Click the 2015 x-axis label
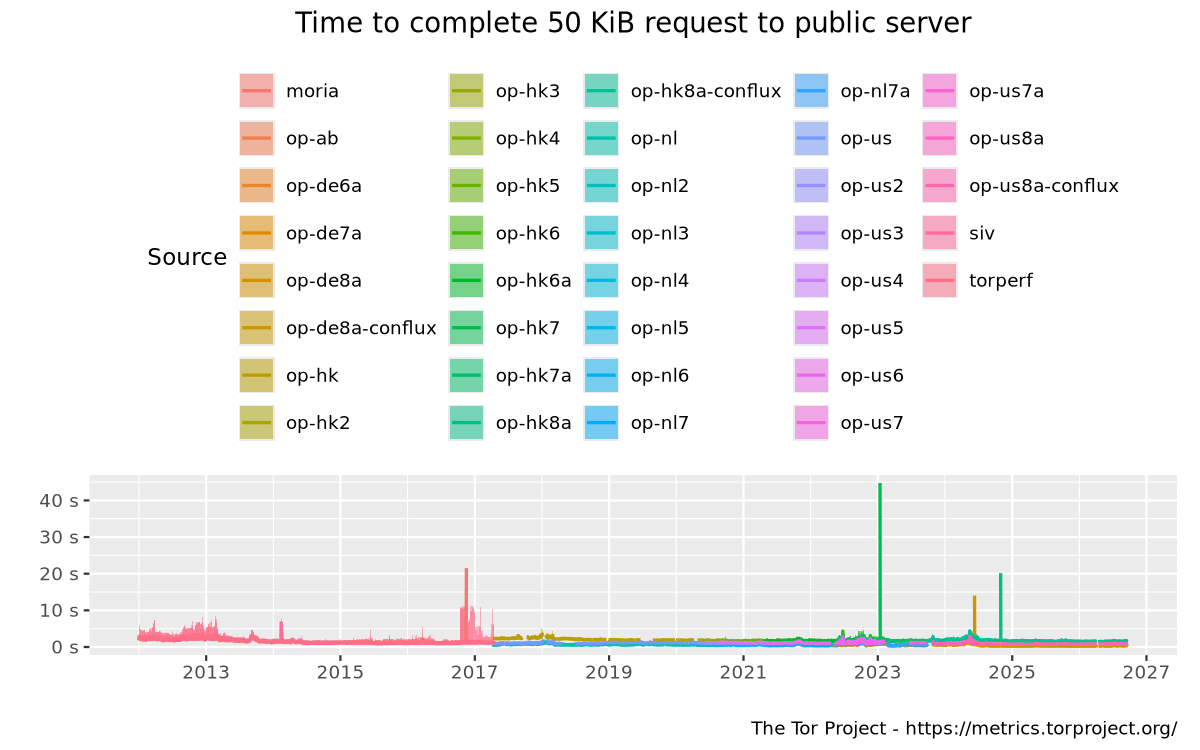The height and width of the screenshot is (750, 1200). tap(341, 671)
